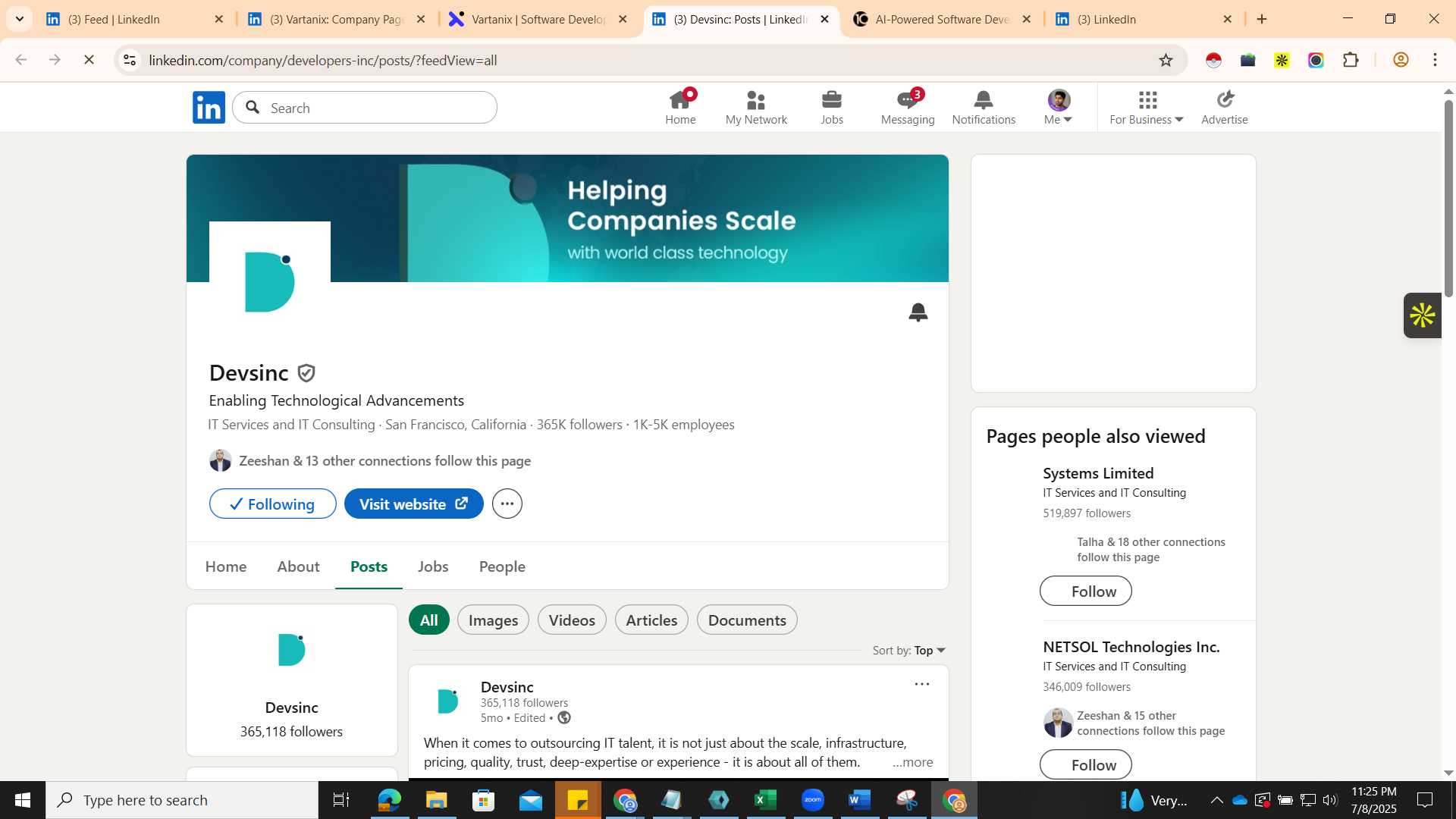The height and width of the screenshot is (819, 1456).
Task: Open the Notifications bell in navbar
Action: (984, 107)
